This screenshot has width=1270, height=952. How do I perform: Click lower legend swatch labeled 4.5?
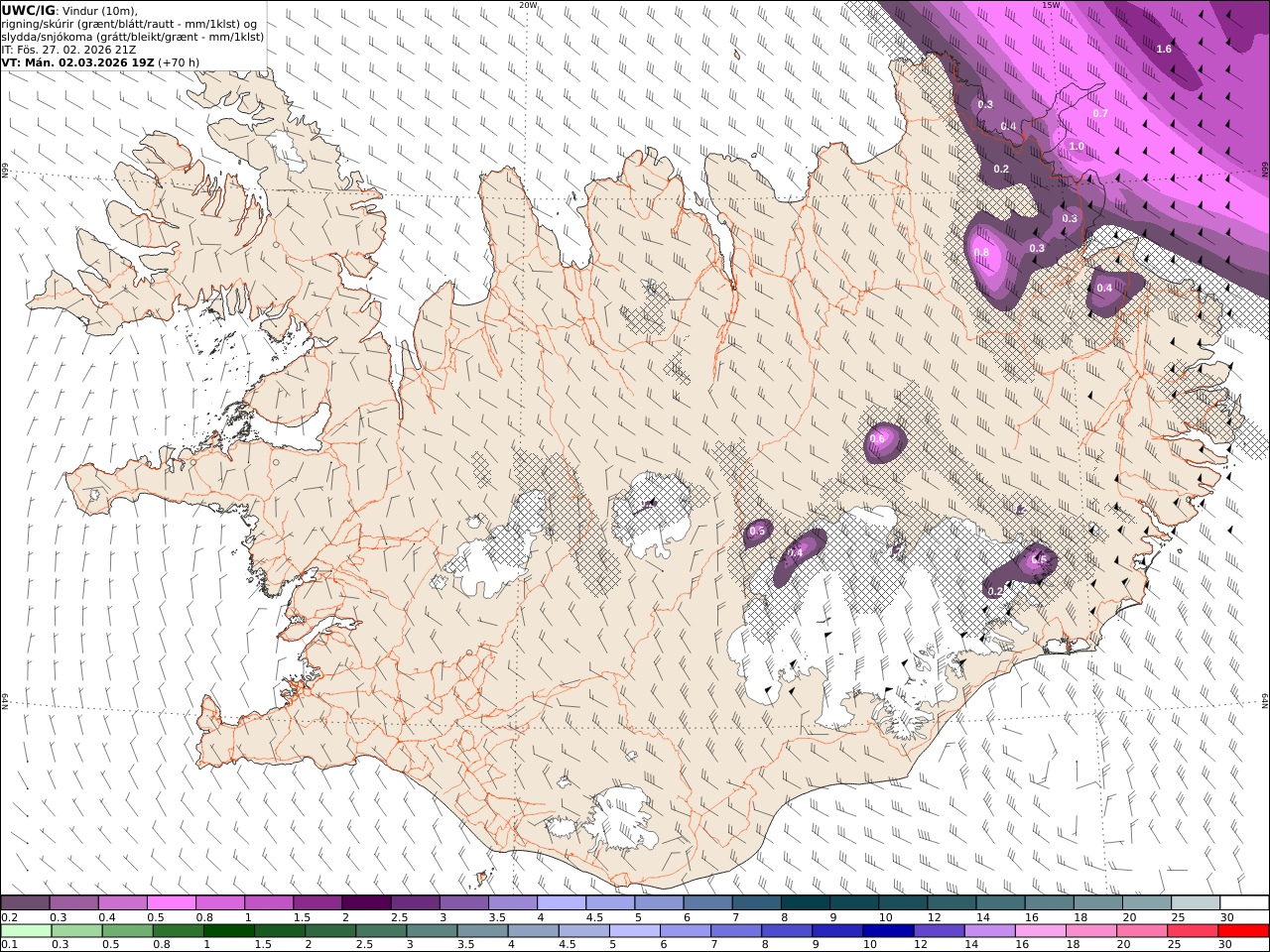click(x=583, y=931)
